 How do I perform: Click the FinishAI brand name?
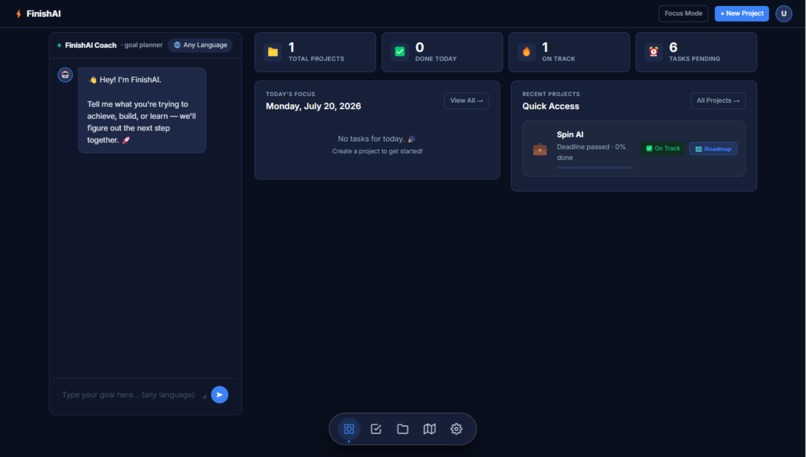(44, 14)
